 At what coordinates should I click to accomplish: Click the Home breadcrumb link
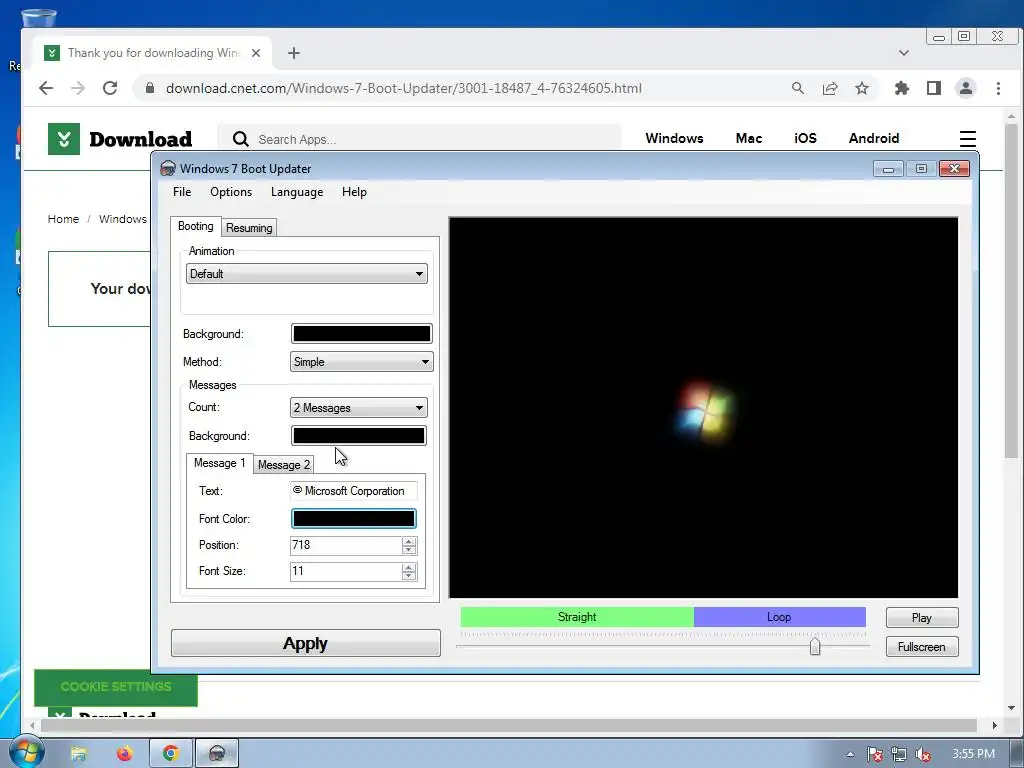click(63, 219)
